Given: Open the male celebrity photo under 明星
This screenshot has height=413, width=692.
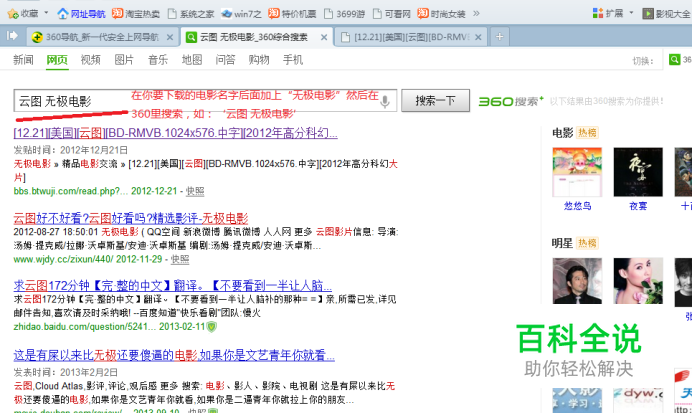Looking at the screenshot, I should point(577,281).
